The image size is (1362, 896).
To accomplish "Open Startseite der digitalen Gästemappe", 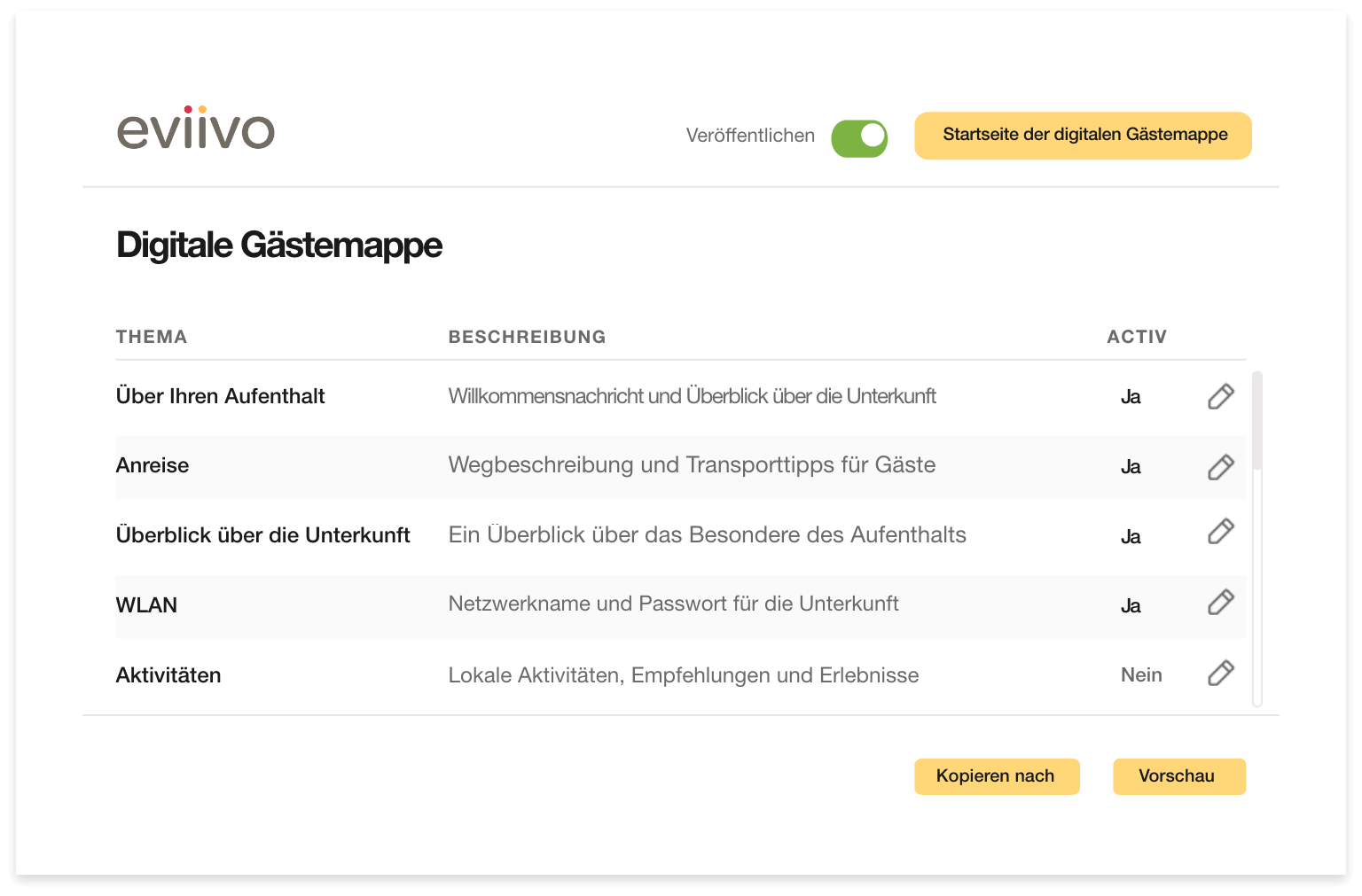I will click(x=1083, y=136).
